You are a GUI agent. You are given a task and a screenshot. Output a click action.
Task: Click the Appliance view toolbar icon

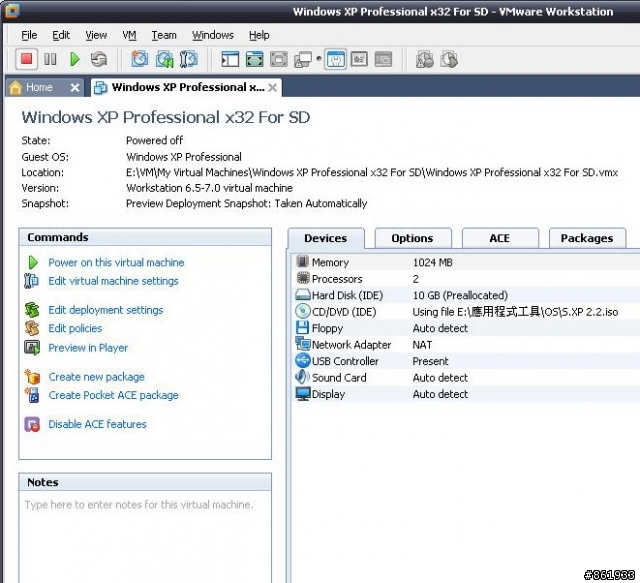[359, 60]
